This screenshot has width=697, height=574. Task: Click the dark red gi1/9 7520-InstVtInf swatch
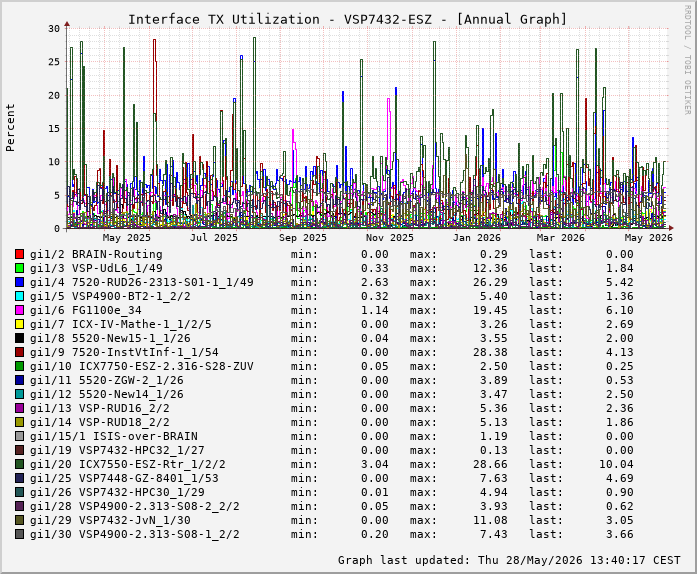[x=19, y=352]
